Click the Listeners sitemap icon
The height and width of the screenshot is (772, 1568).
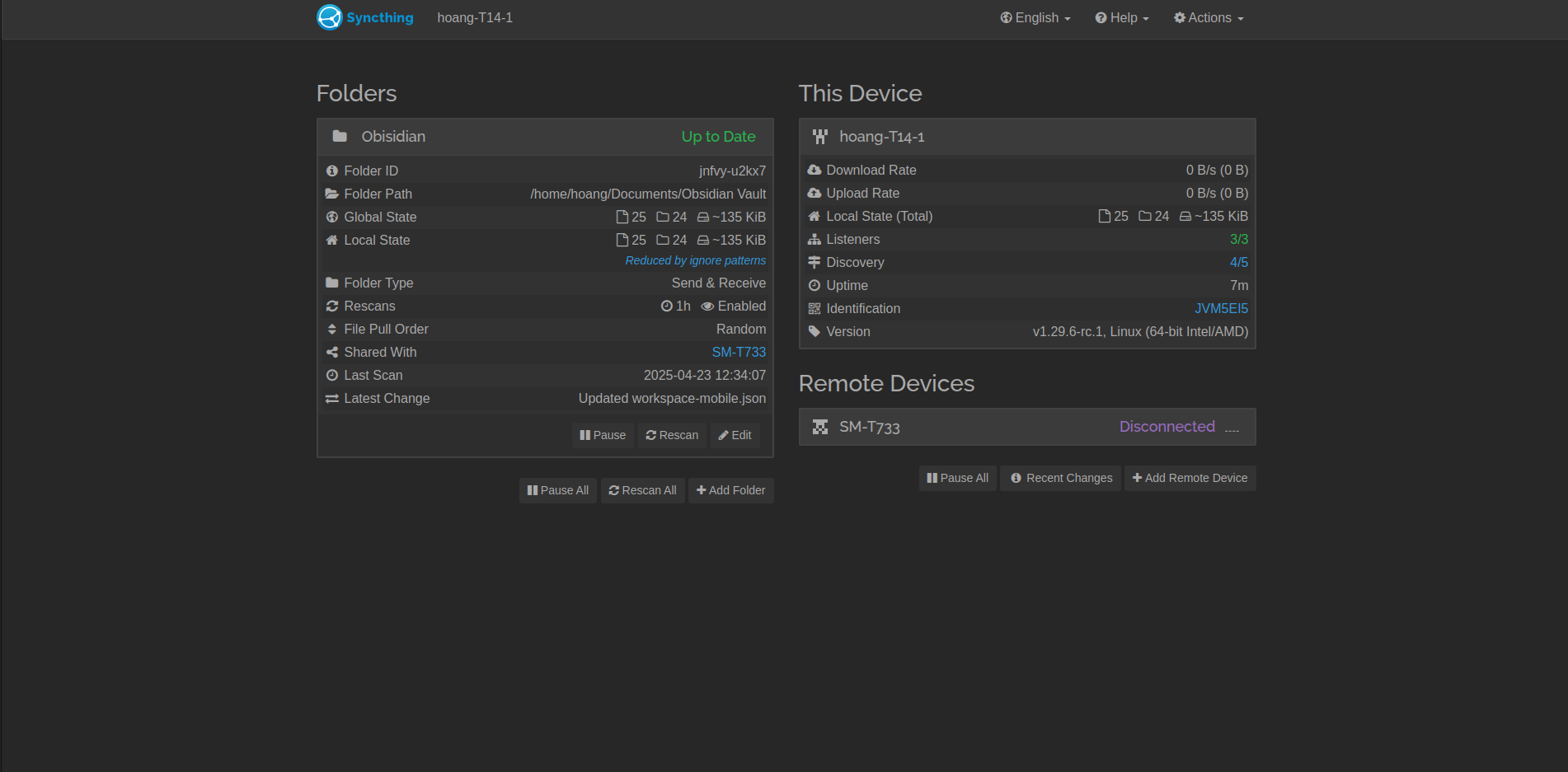[x=815, y=240]
